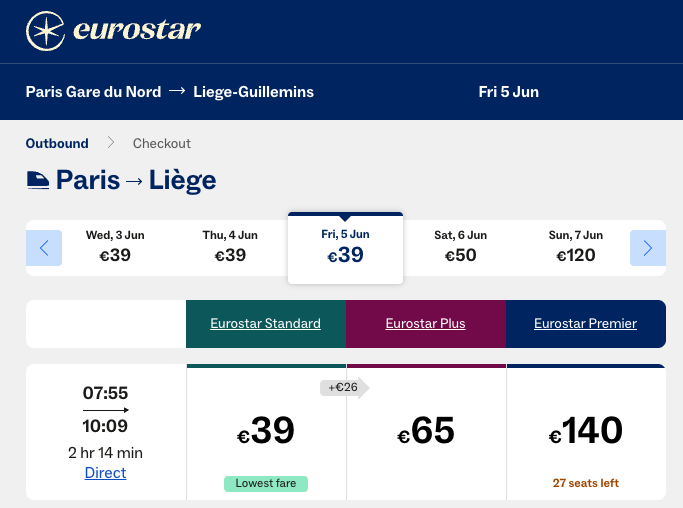Open Eurostar Standard class details

(265, 324)
